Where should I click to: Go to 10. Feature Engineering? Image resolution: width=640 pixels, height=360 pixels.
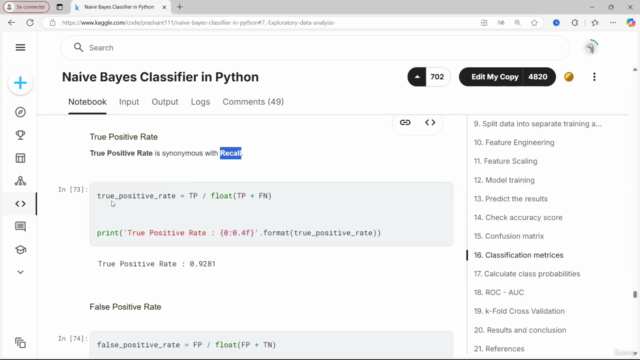tap(514, 142)
